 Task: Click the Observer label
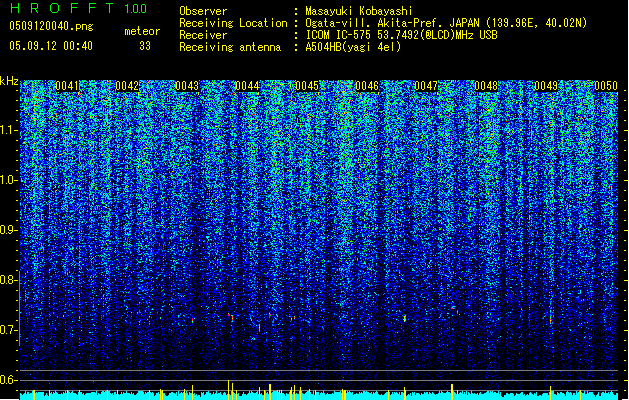click(203, 11)
